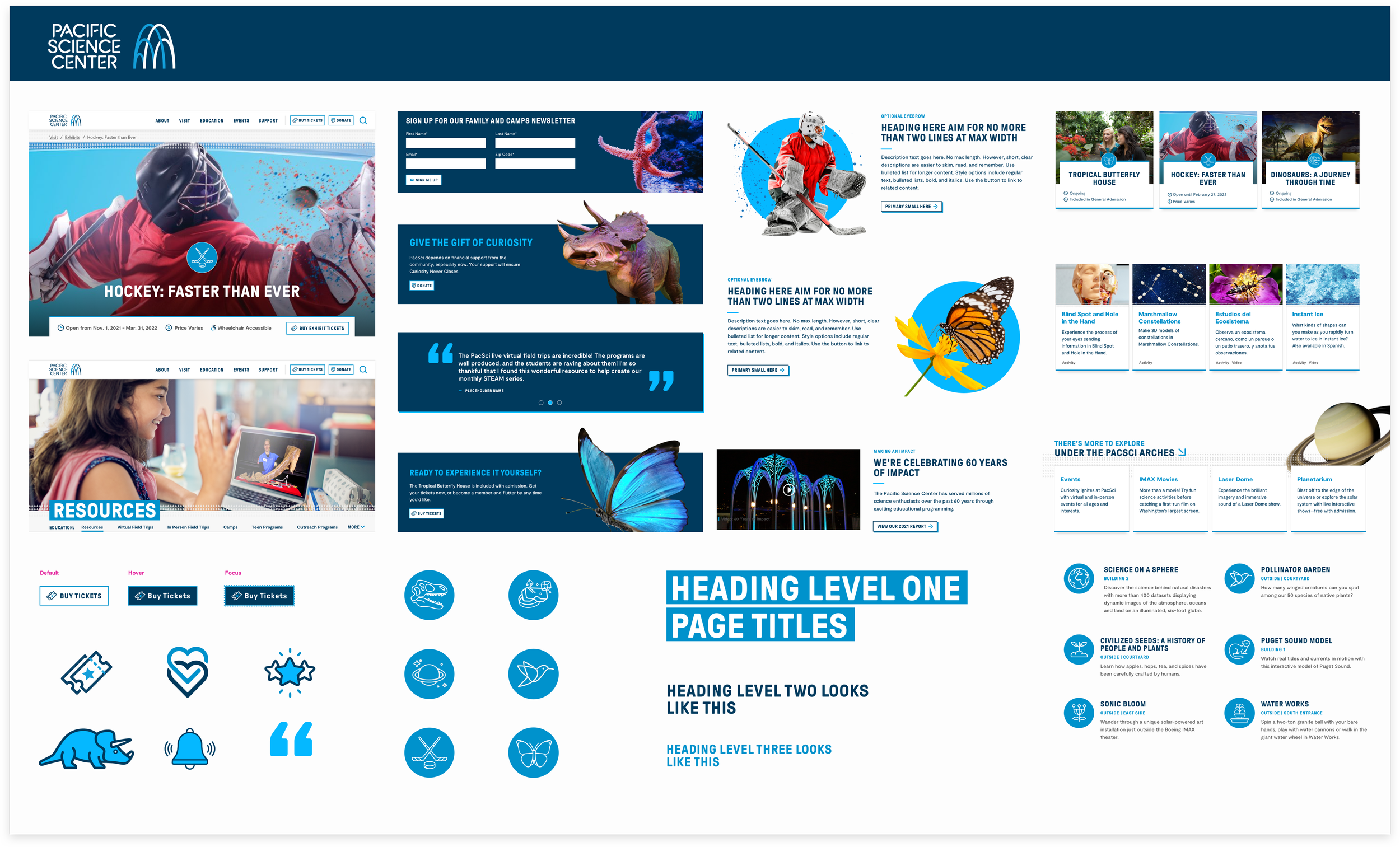The image size is (1400, 847).
Task: Click the round Saturn planet icon
Action: click(x=429, y=673)
